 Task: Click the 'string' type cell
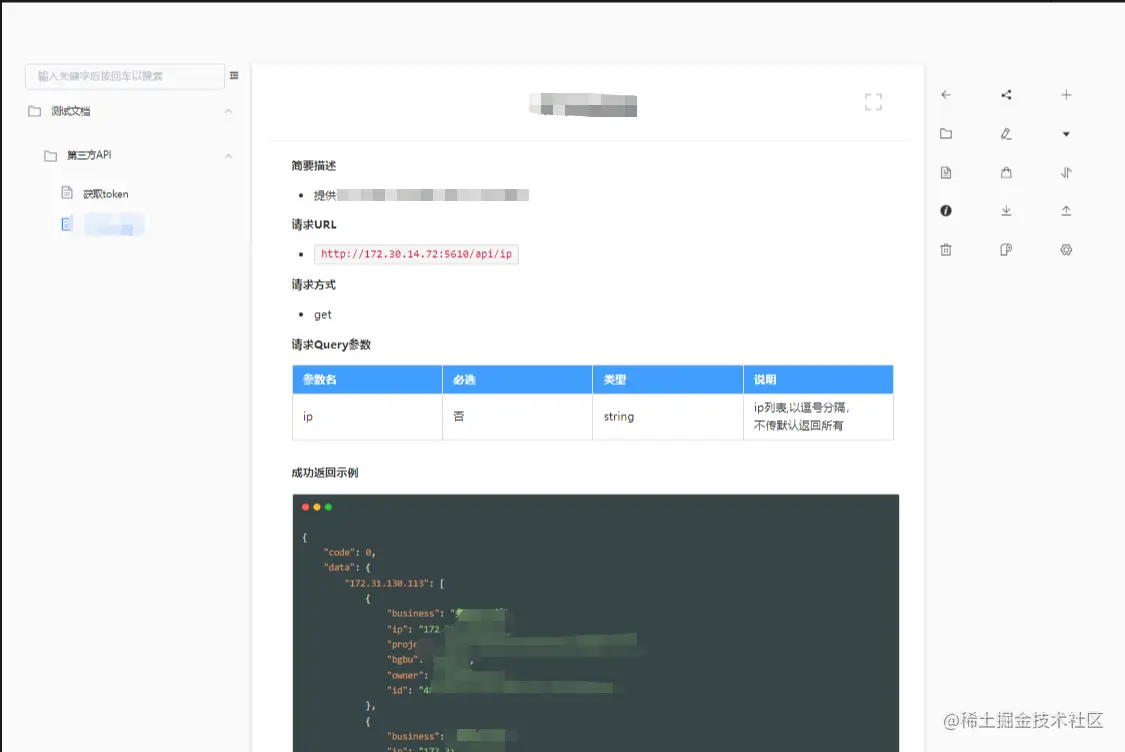tap(668, 417)
